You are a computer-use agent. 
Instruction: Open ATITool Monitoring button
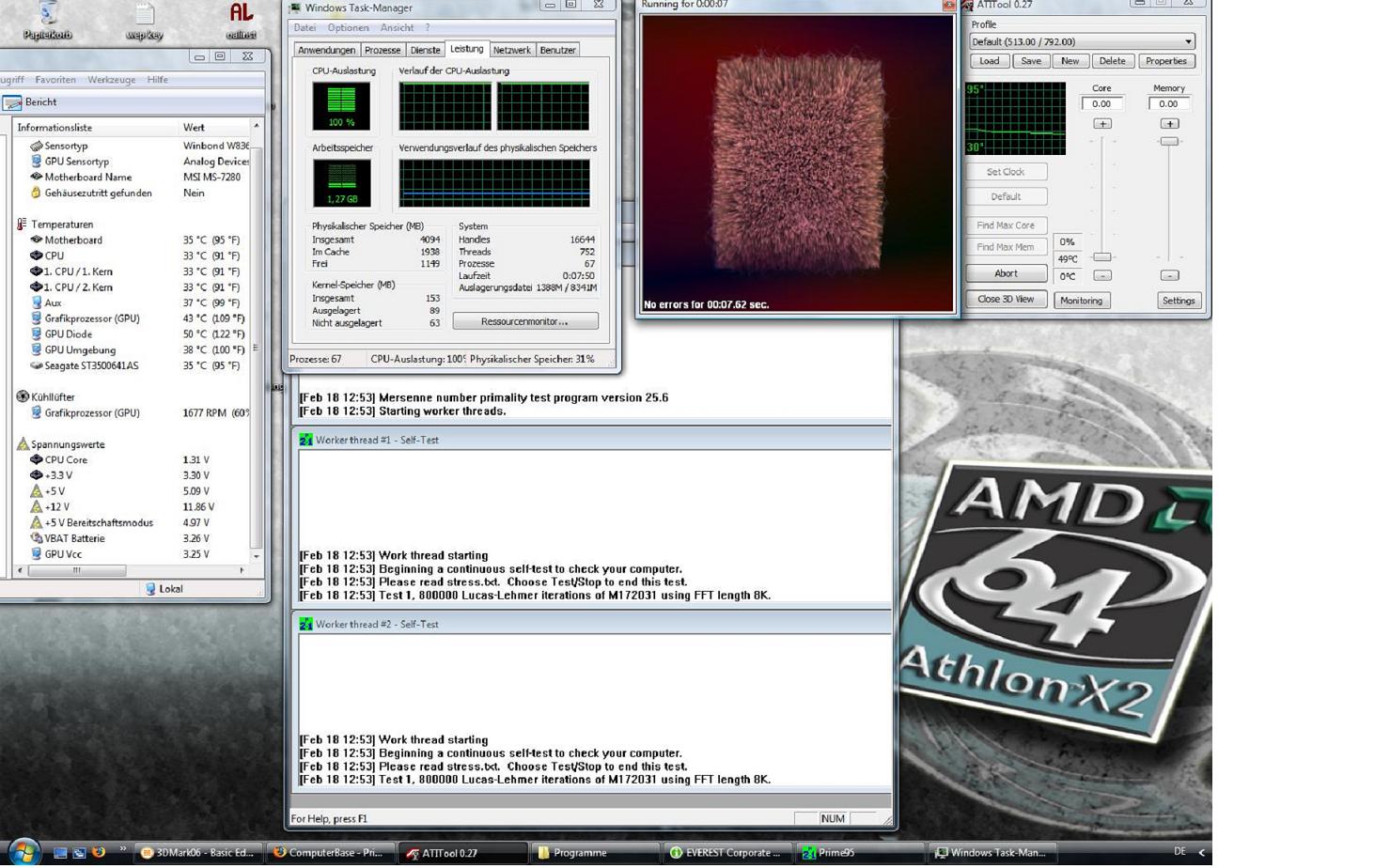(1081, 301)
